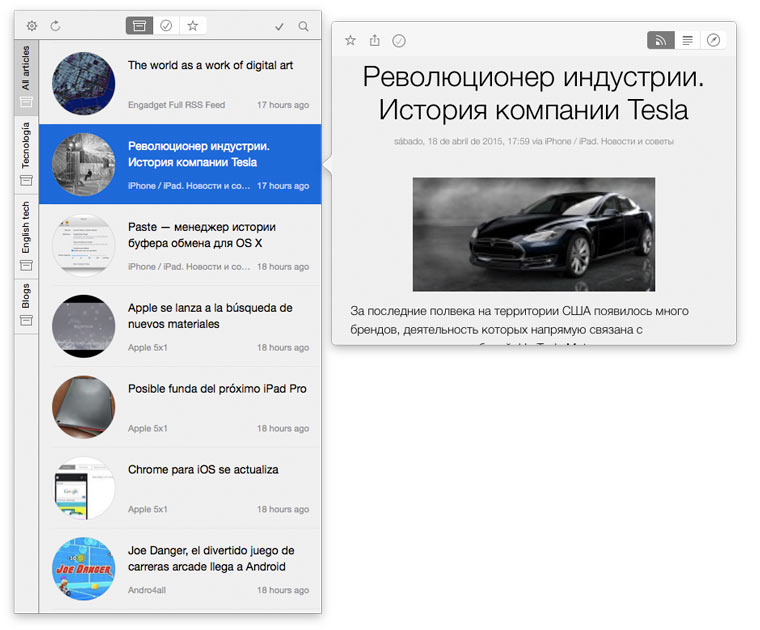
Task: Click iPad Pro case thumbnail
Action: click(84, 407)
